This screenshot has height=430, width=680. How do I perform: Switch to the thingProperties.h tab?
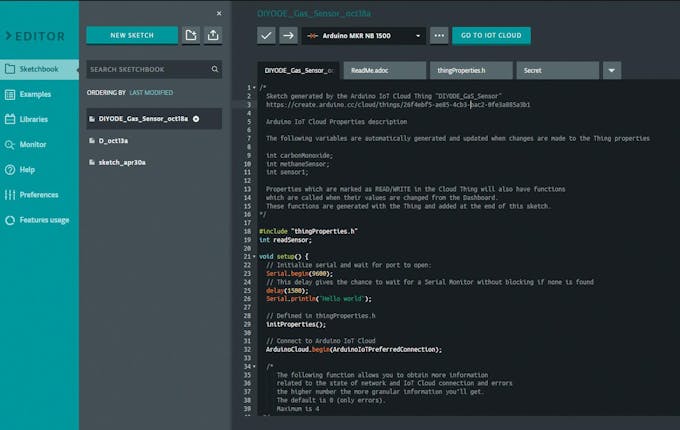[470, 71]
